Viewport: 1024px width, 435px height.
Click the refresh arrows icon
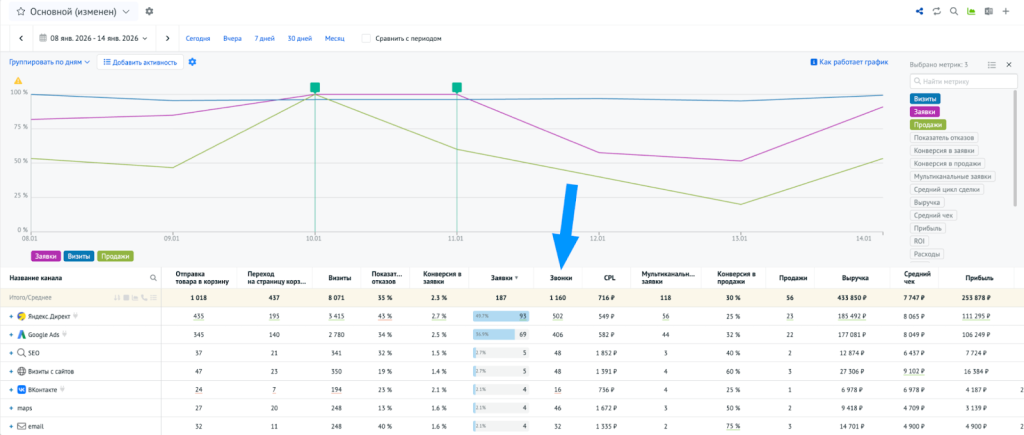(x=937, y=11)
